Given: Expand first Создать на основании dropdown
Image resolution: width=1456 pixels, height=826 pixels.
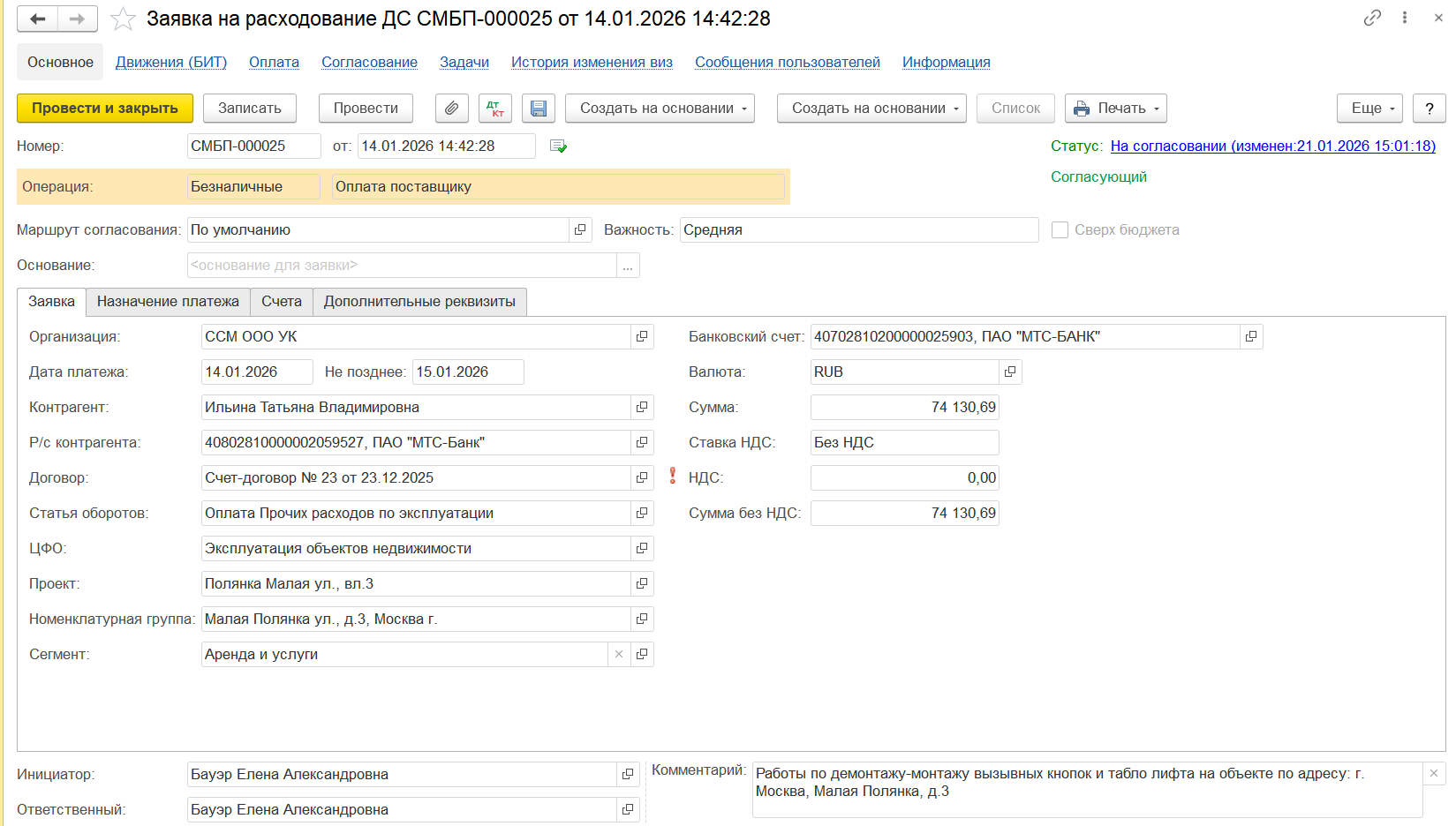Looking at the screenshot, I should tap(660, 109).
